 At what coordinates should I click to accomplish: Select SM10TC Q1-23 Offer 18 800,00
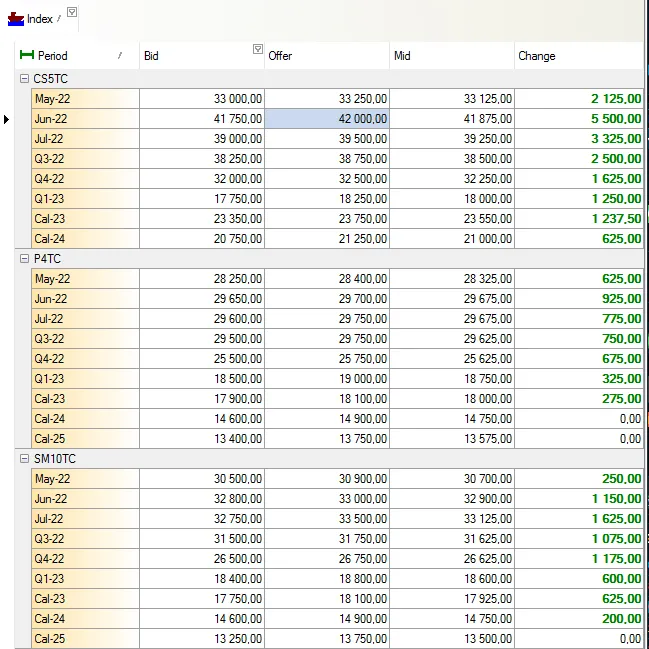pos(327,578)
